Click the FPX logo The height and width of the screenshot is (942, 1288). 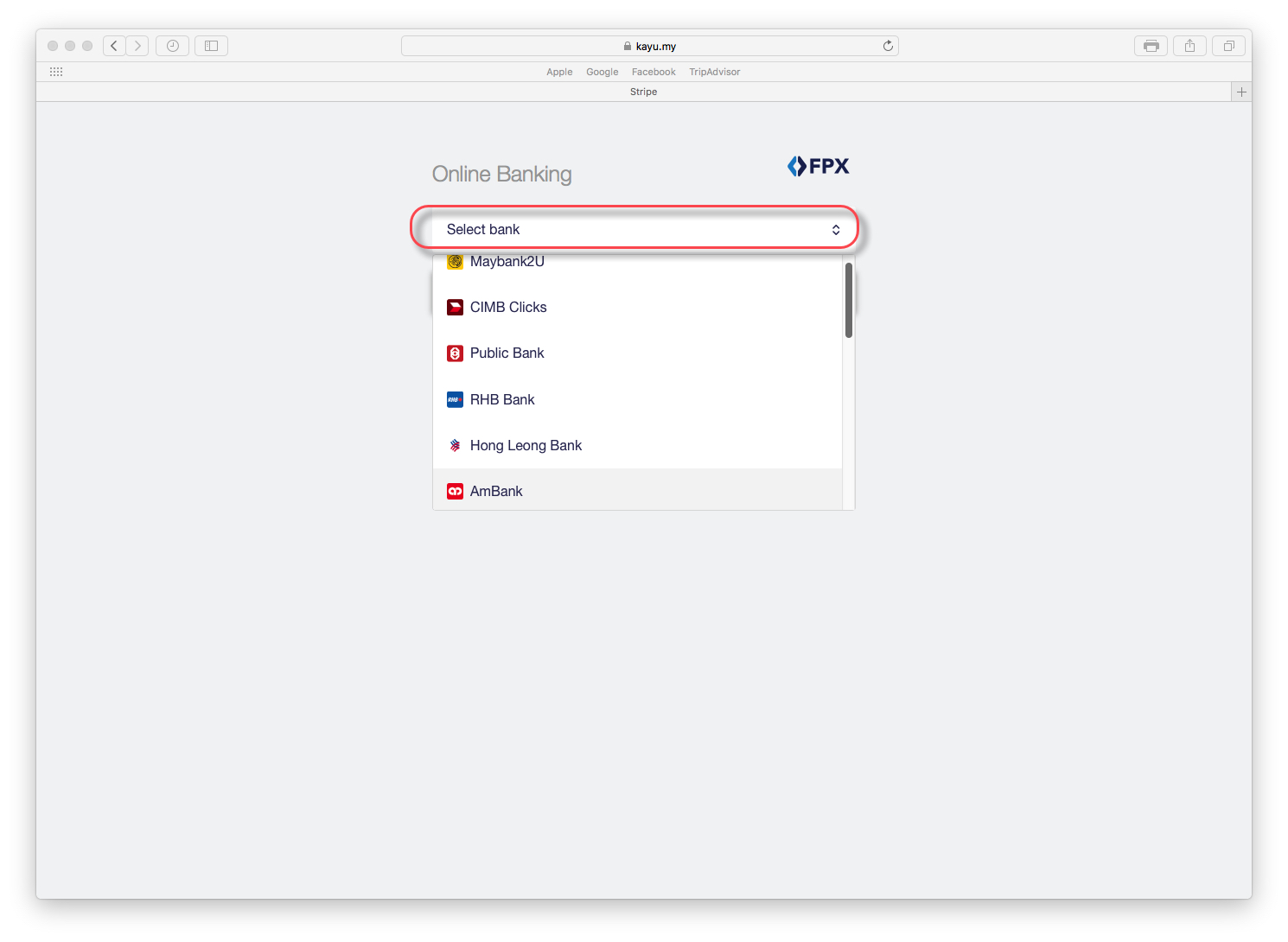[x=819, y=166]
